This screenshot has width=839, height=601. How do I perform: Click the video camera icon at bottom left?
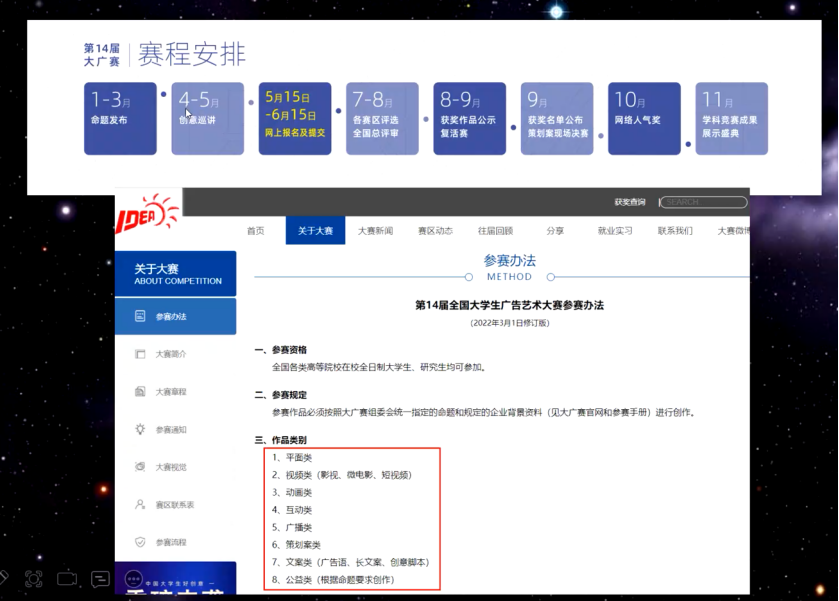tap(67, 578)
